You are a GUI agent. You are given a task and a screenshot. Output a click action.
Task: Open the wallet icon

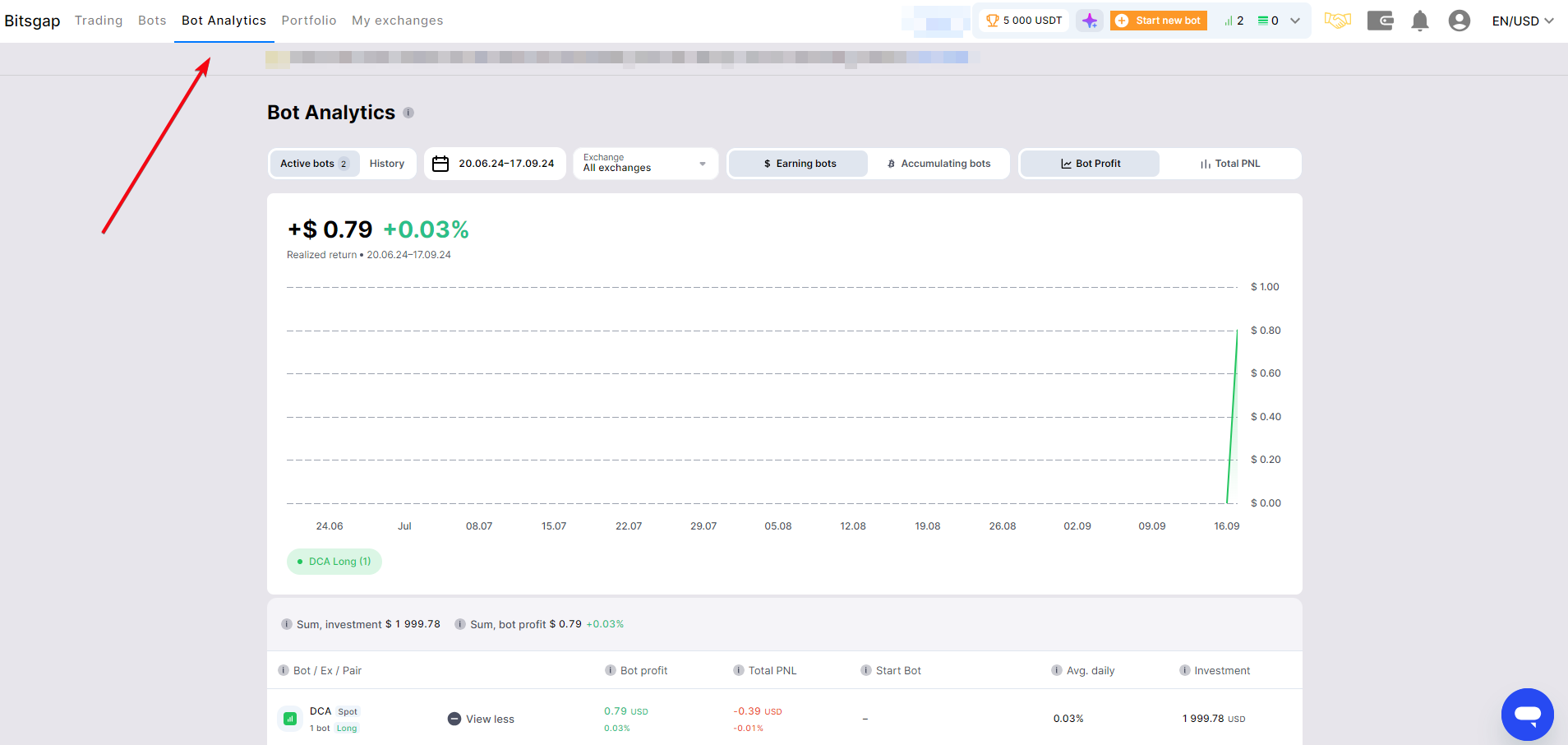pos(1380,21)
